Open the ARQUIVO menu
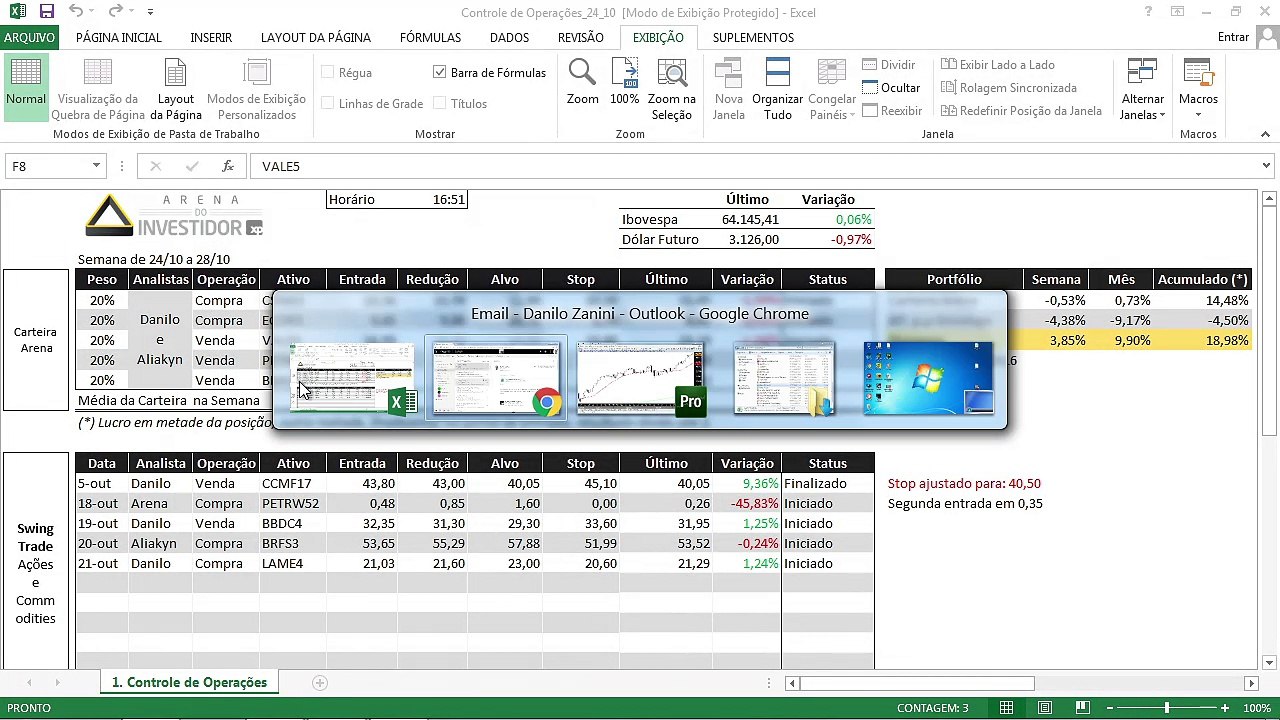Image resolution: width=1280 pixels, height=720 pixels. point(29,37)
